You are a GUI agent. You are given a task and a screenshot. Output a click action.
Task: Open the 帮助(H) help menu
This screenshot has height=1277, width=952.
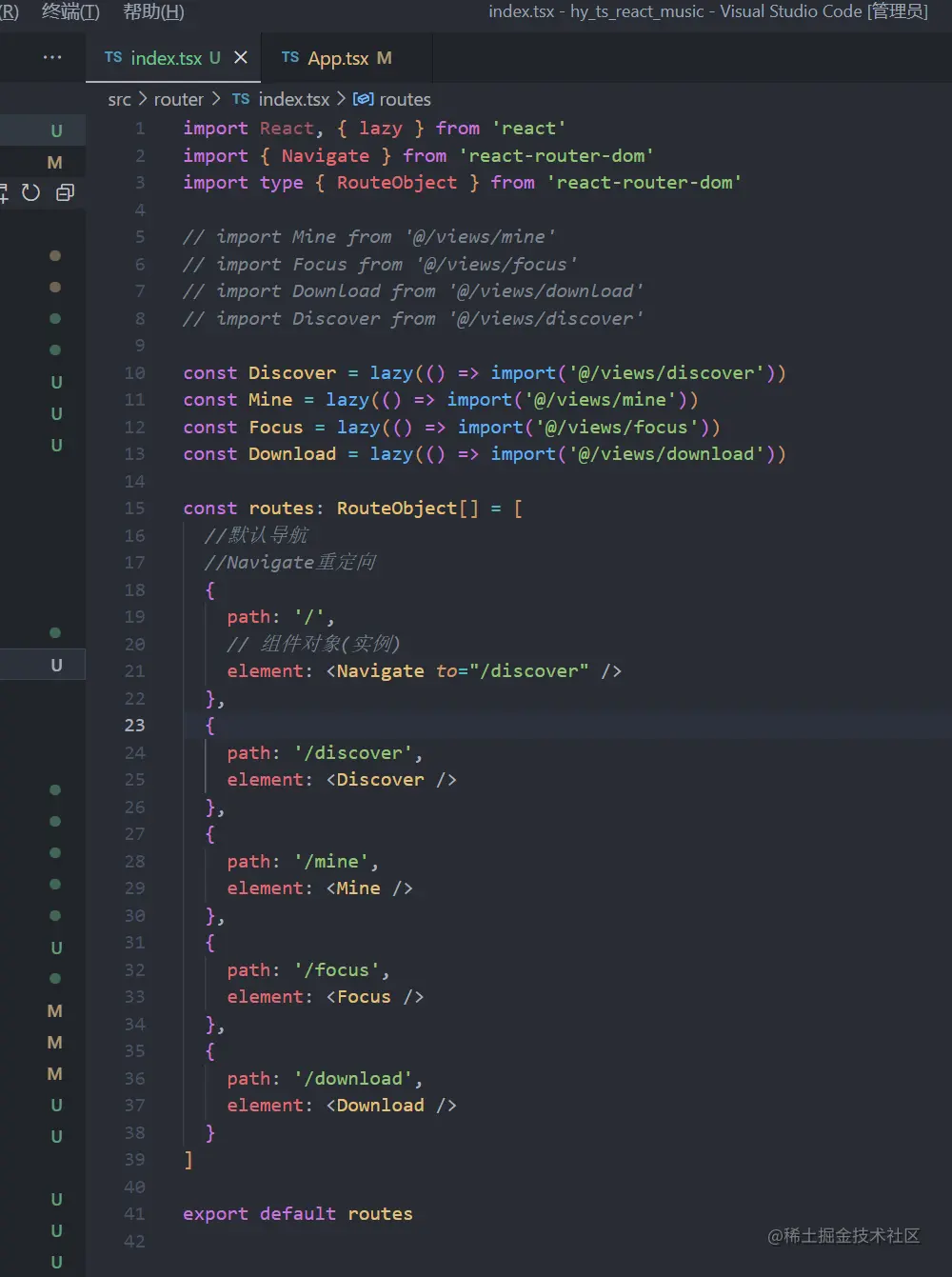pos(153,11)
